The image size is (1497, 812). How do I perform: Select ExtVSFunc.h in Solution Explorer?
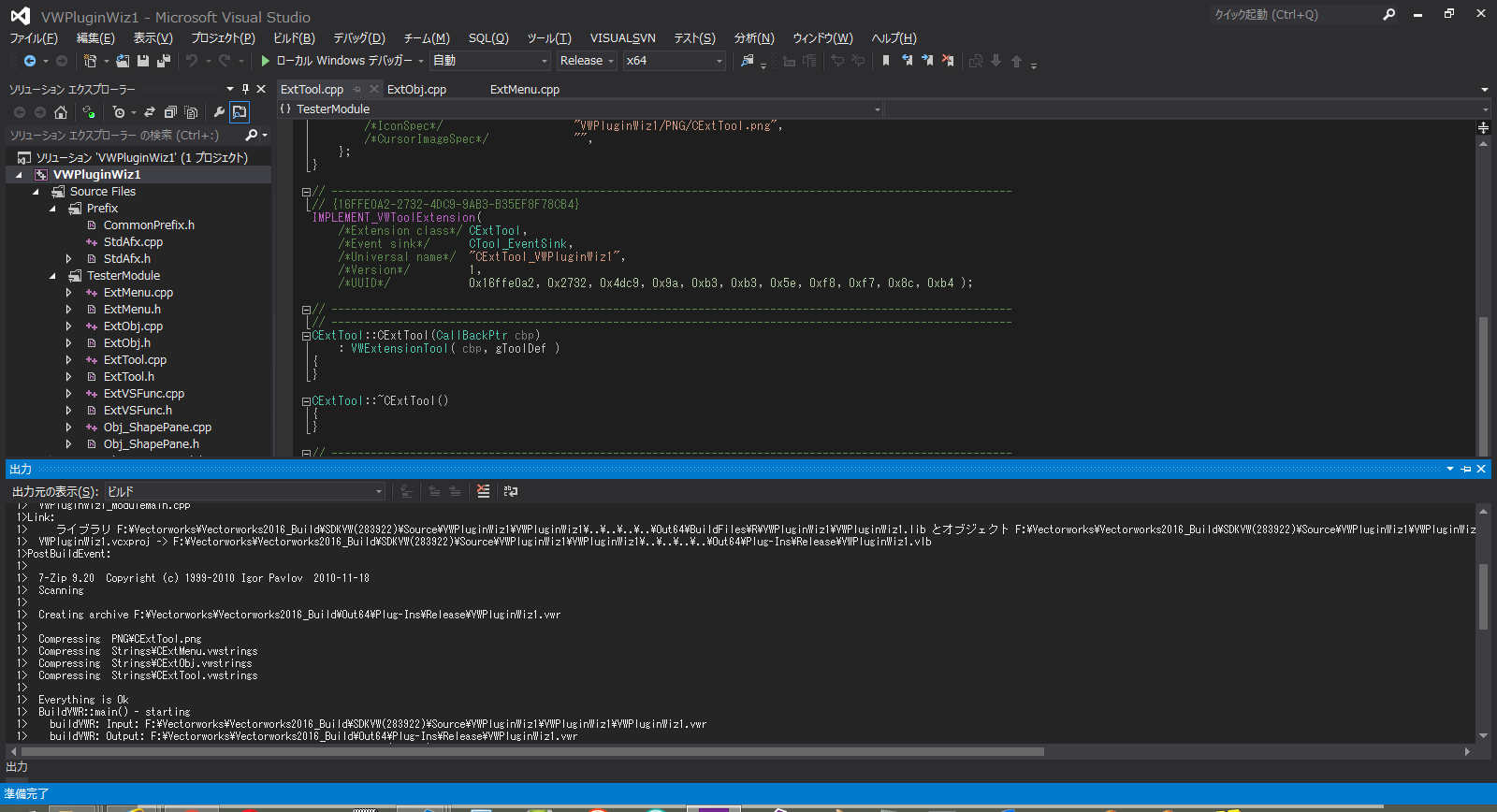[x=138, y=411]
